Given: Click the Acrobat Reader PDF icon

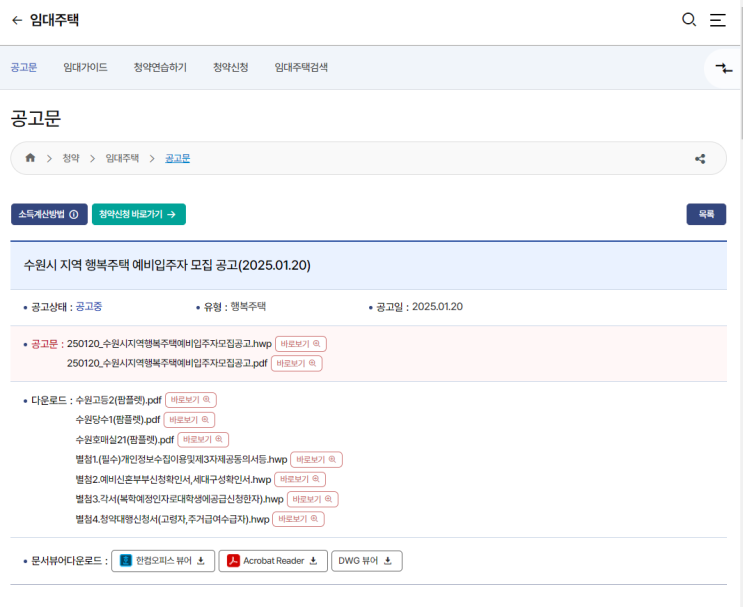Looking at the screenshot, I should coord(233,561).
